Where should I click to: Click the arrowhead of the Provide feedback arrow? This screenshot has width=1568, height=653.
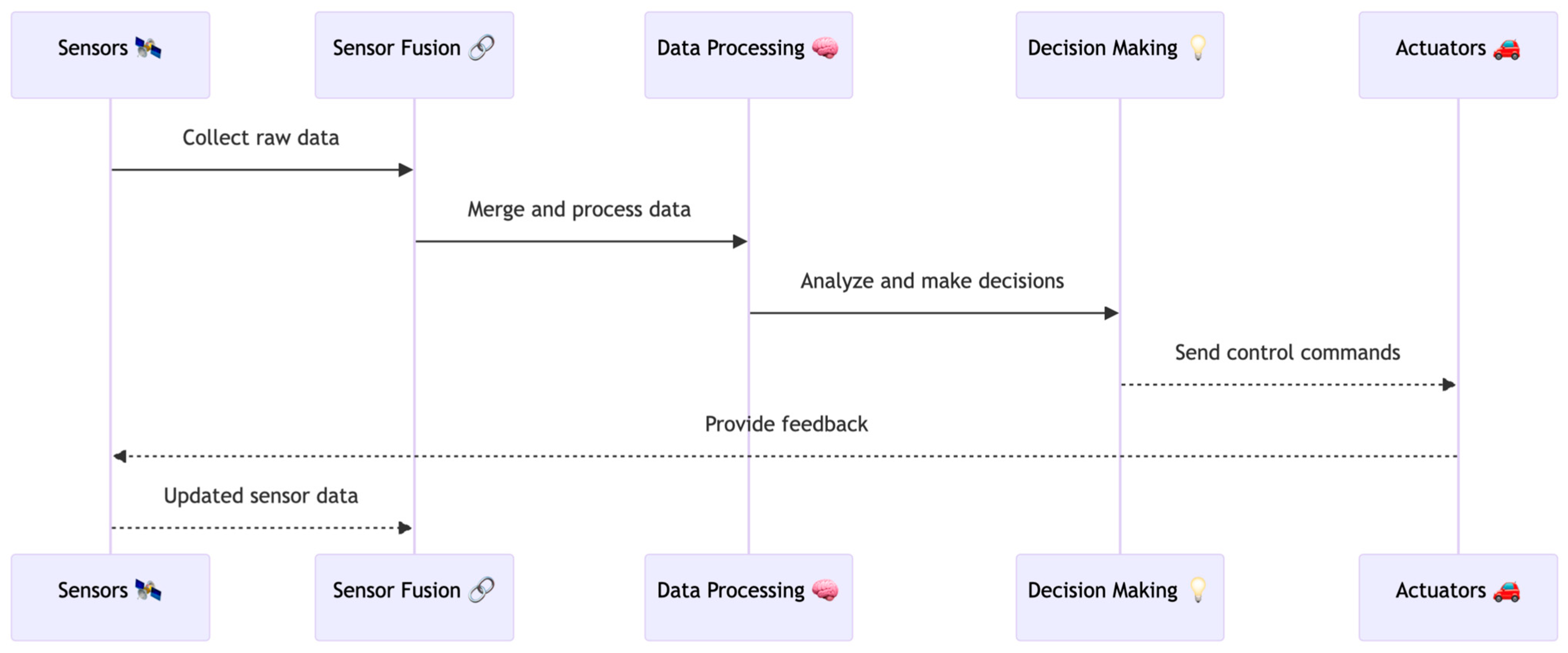point(120,456)
